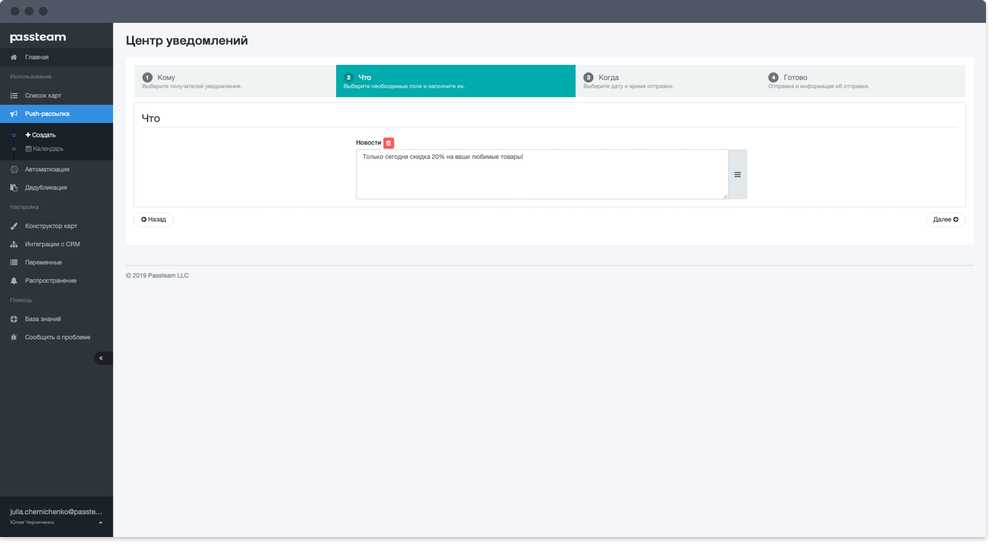
Task: Select Создать submenu item
Action: click(x=41, y=135)
